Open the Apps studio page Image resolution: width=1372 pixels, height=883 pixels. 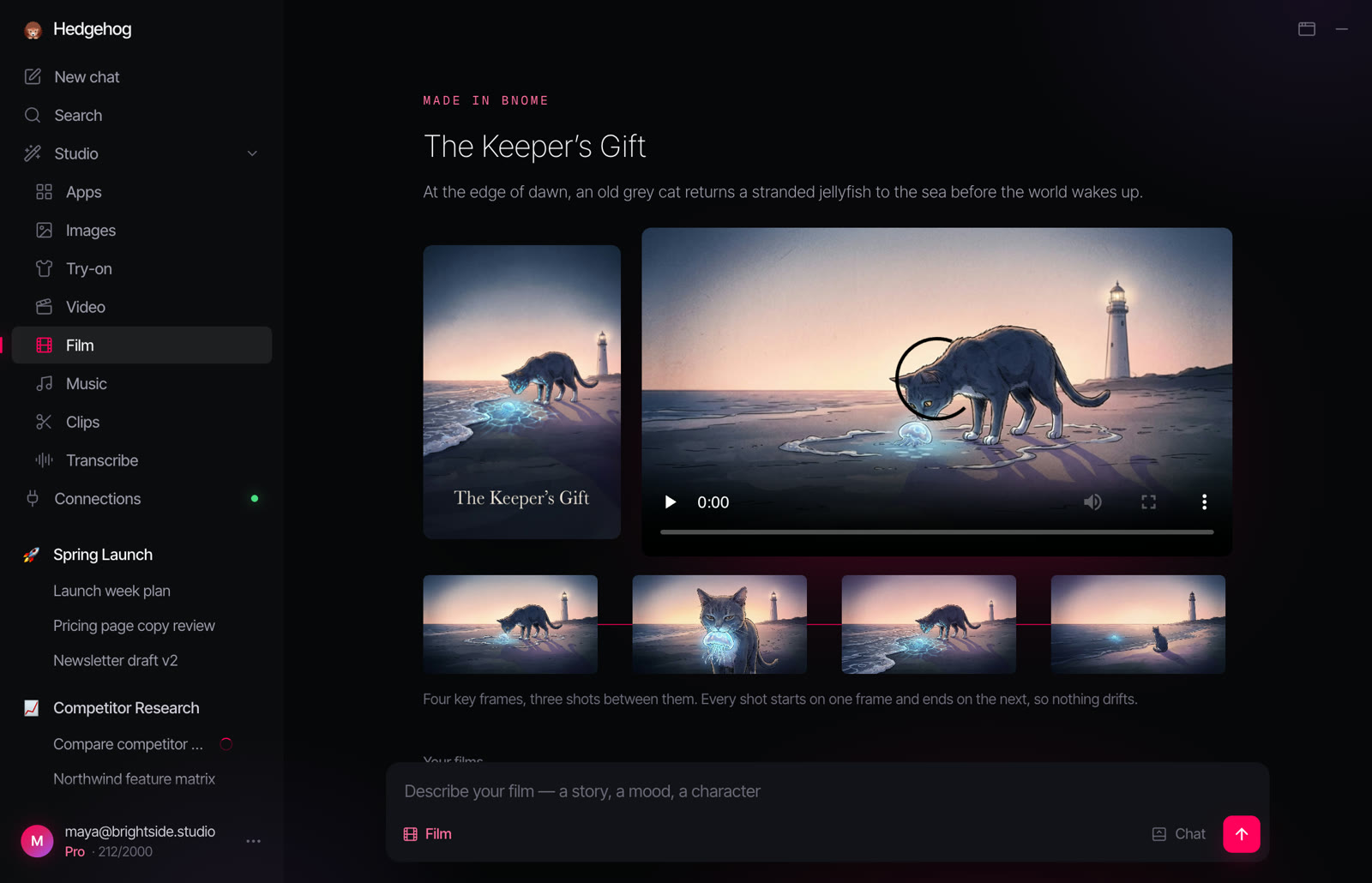coord(141,192)
